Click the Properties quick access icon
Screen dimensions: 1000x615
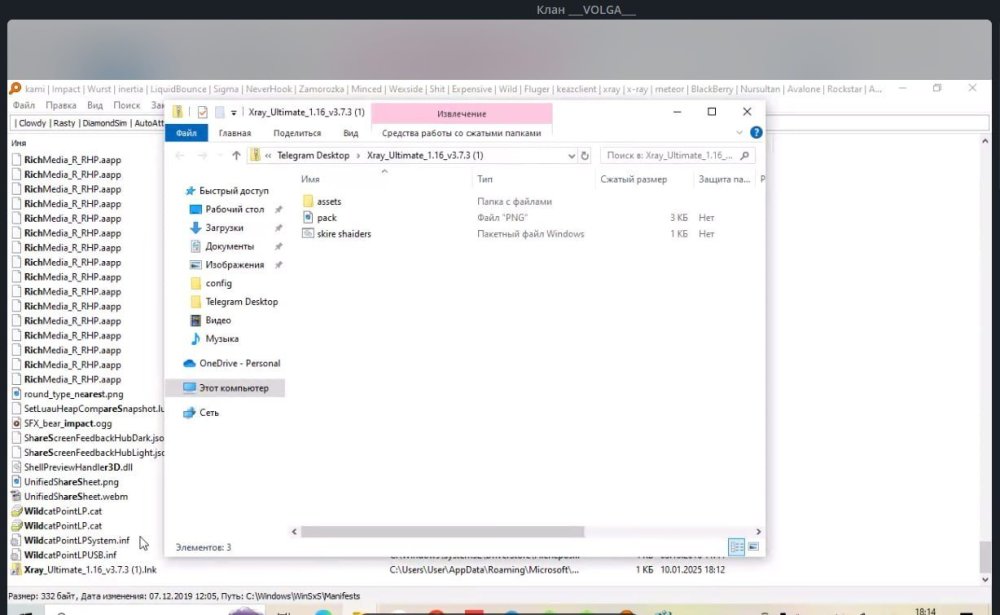click(x=203, y=112)
